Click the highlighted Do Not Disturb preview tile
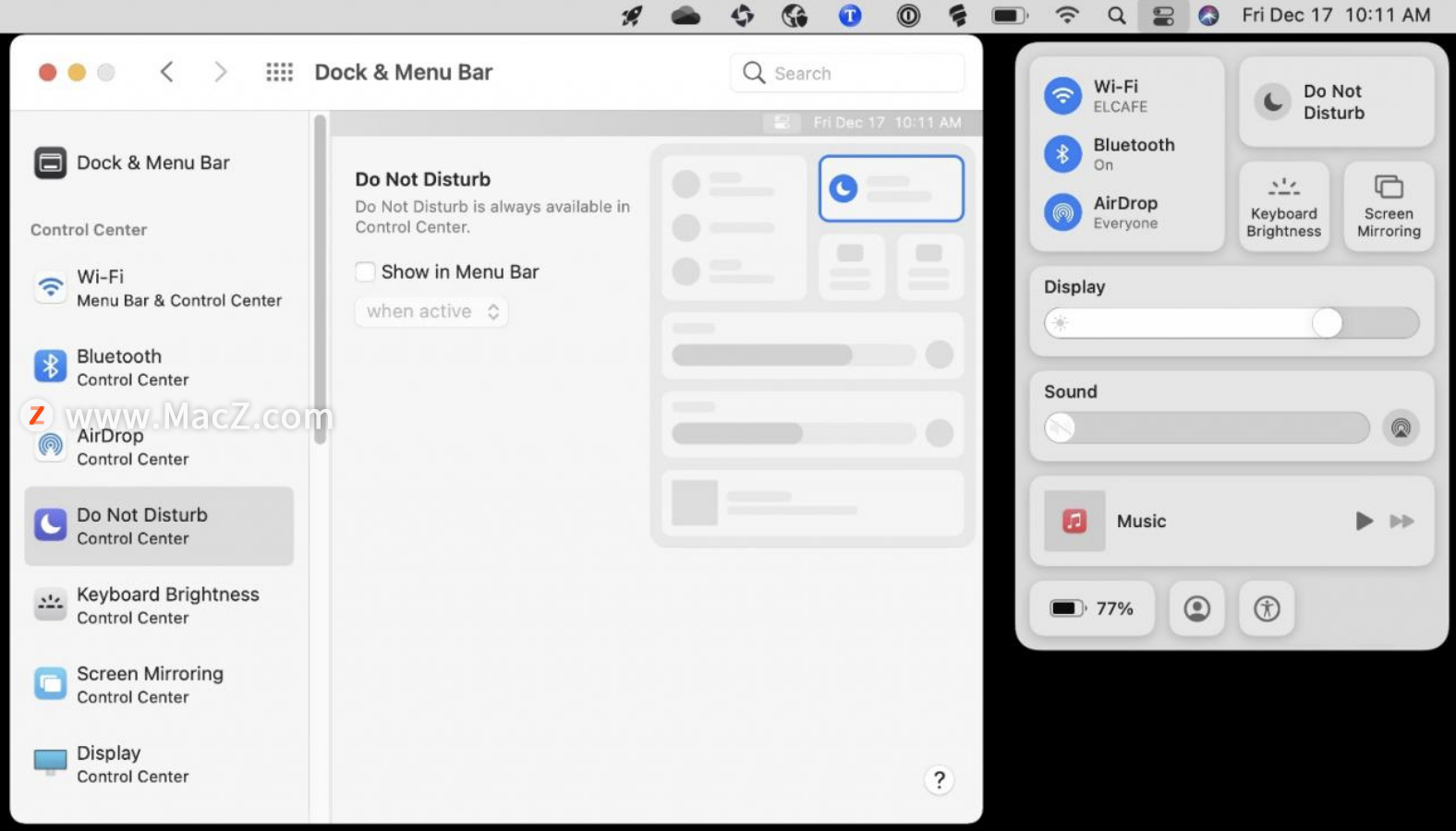The width and height of the screenshot is (1456, 831). 892,188
